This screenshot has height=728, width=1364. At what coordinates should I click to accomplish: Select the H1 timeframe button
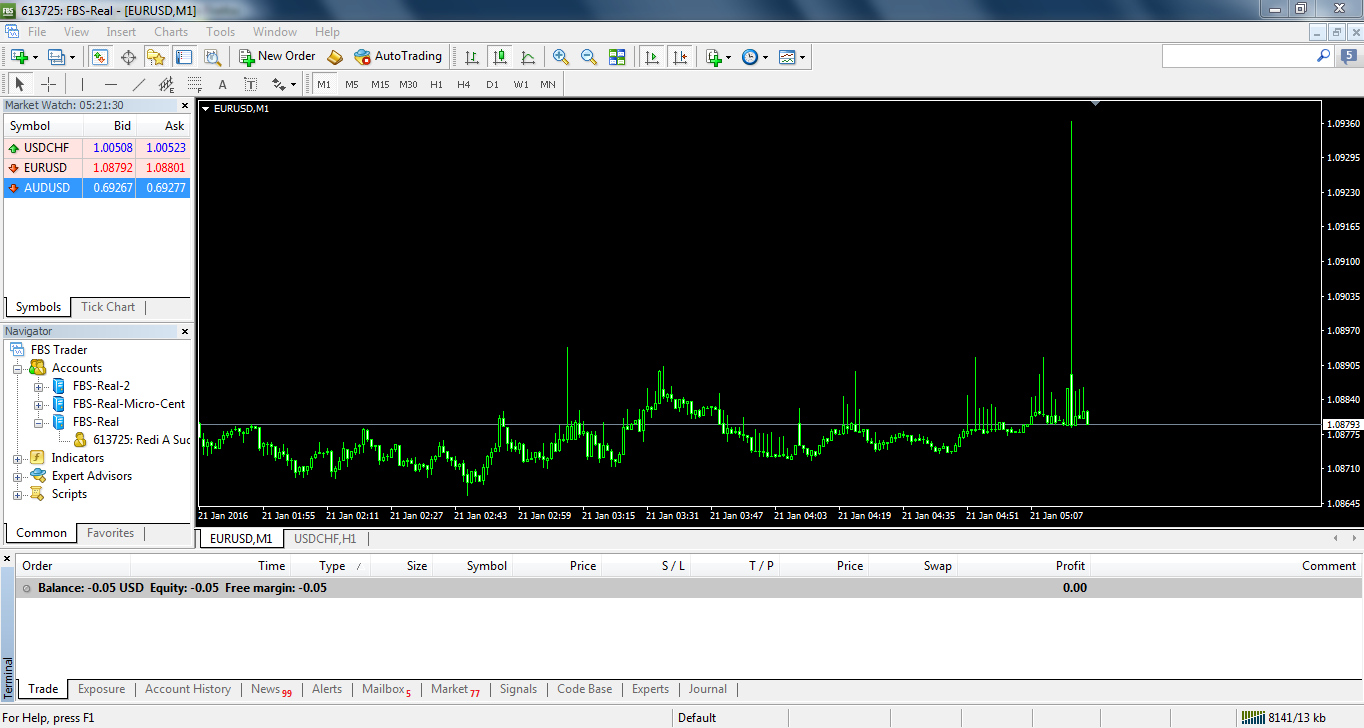click(x=436, y=85)
